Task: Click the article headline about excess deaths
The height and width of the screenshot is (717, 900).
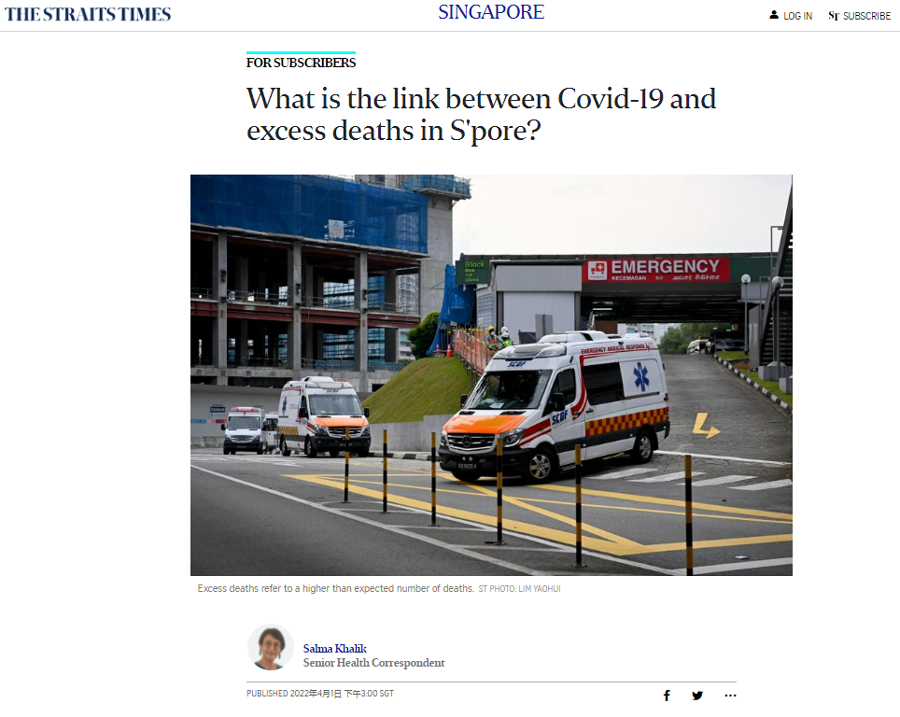Action: 481,114
